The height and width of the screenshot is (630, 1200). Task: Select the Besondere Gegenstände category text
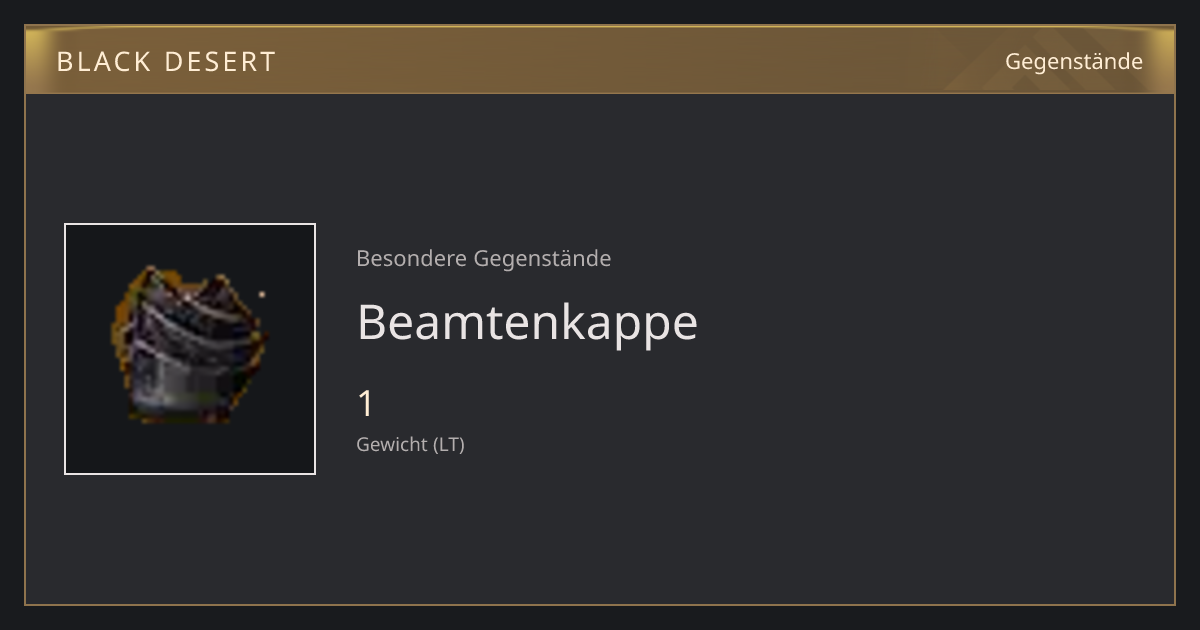coord(483,259)
